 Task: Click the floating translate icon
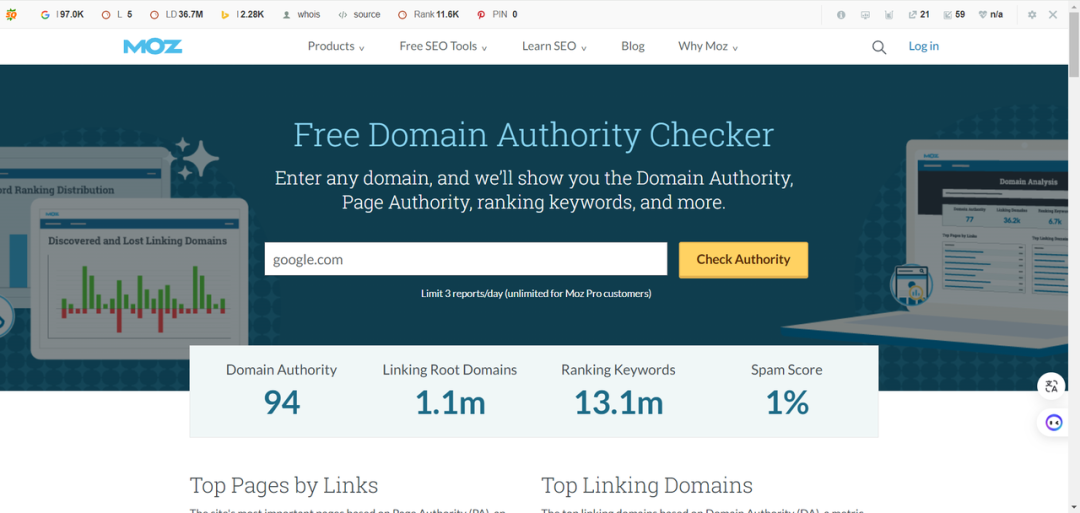tap(1052, 386)
